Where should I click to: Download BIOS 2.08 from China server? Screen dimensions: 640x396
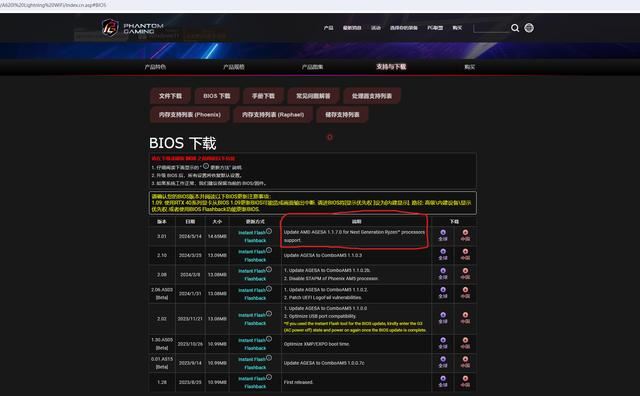click(465, 274)
